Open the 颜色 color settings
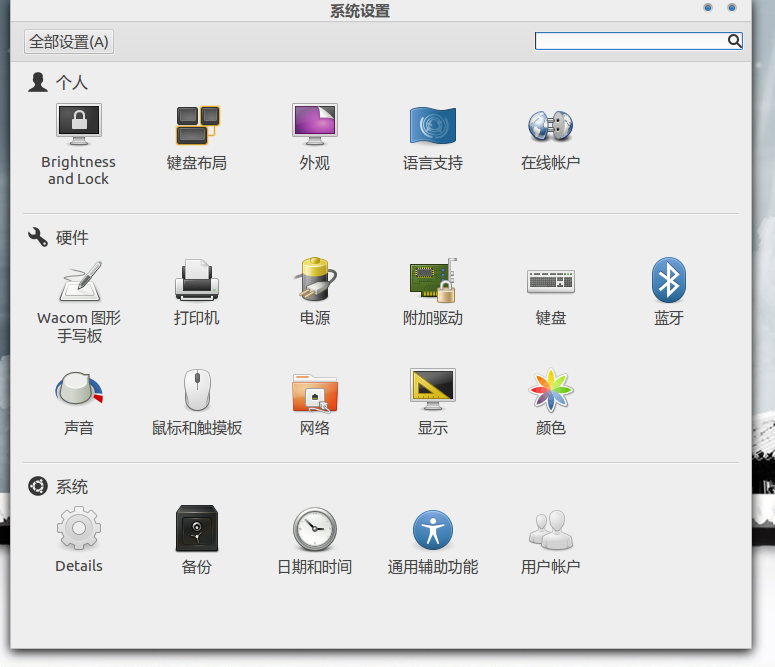The width and height of the screenshot is (775, 667). pos(550,402)
